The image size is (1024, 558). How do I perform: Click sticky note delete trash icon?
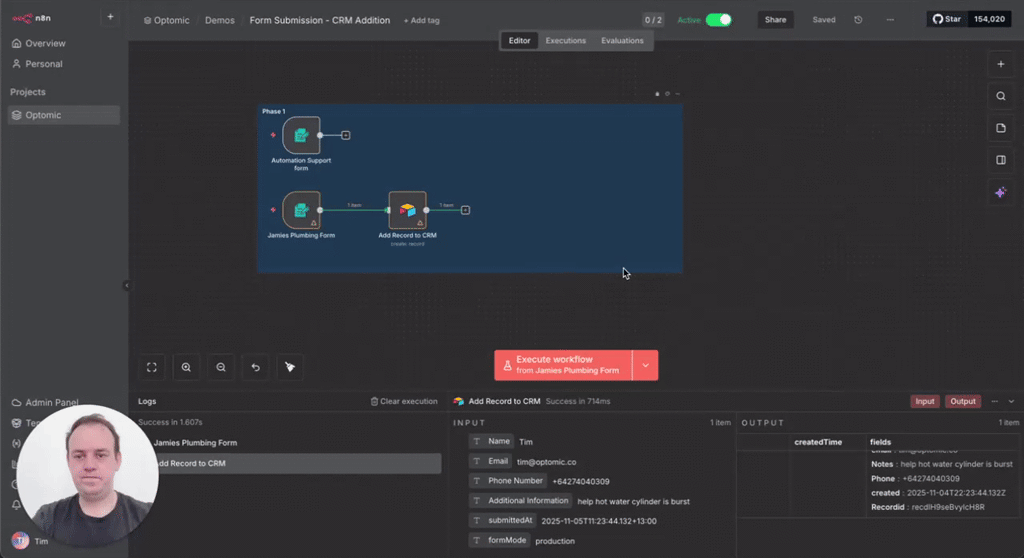pos(657,94)
